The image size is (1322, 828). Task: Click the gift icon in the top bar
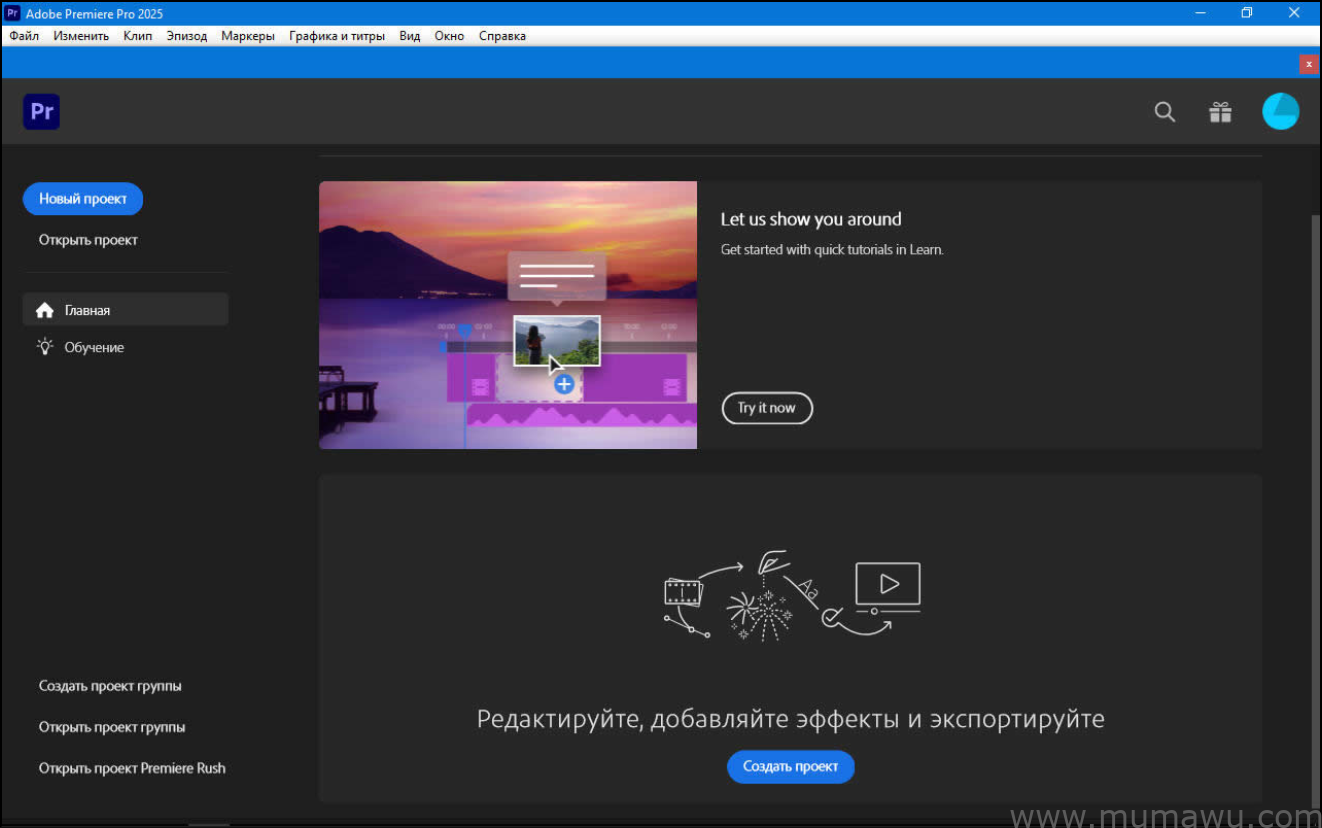[x=1220, y=112]
